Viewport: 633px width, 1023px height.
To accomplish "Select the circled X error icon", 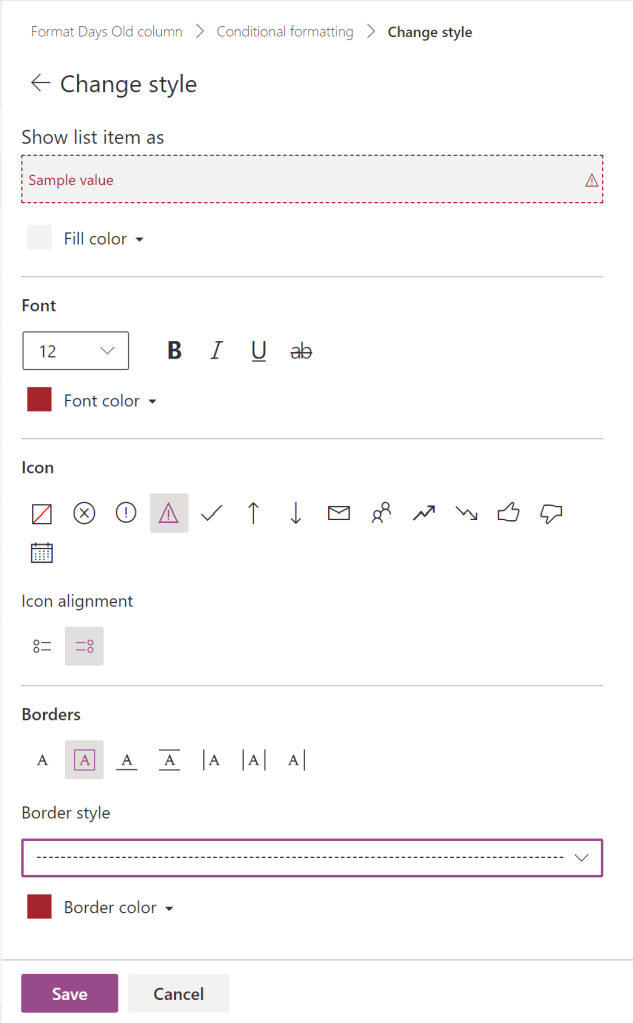I will (84, 513).
